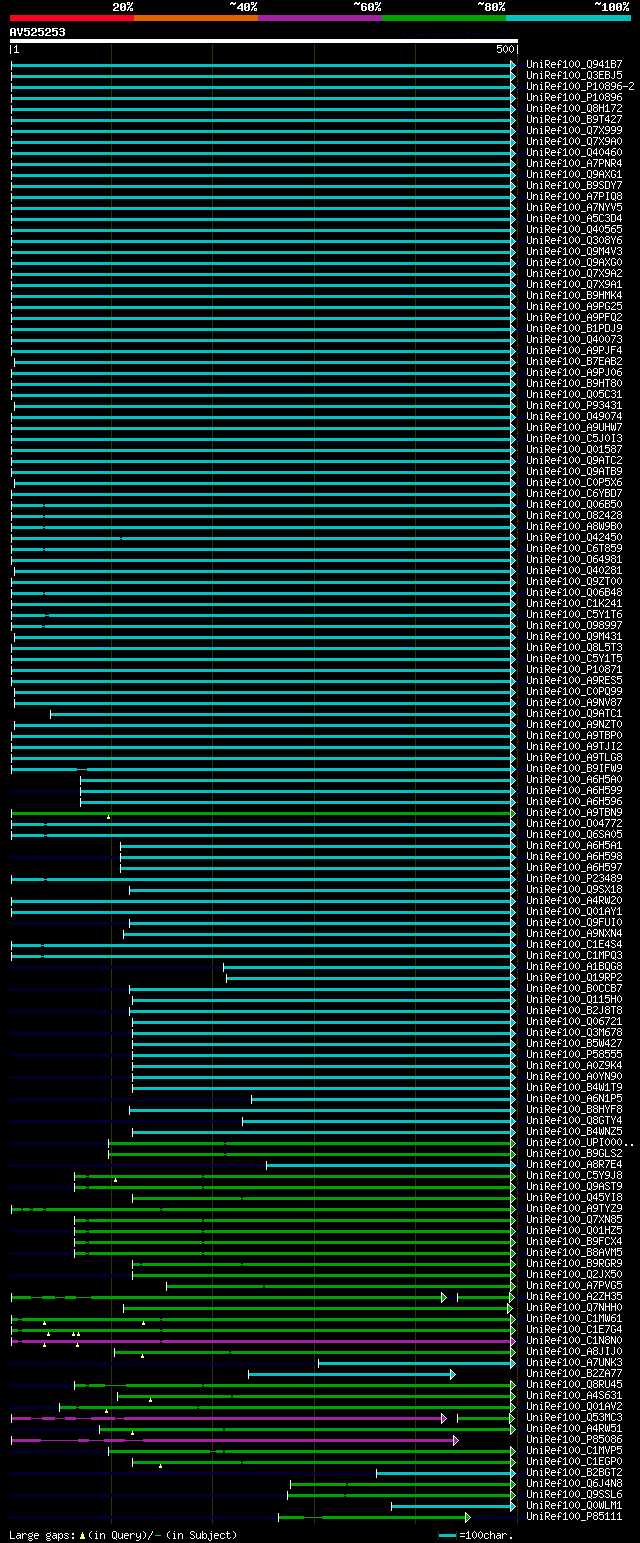Select hit label UniRef100_A6N1P5
Image resolution: width=640 pixels, height=1543 pixels.
click(x=574, y=1099)
